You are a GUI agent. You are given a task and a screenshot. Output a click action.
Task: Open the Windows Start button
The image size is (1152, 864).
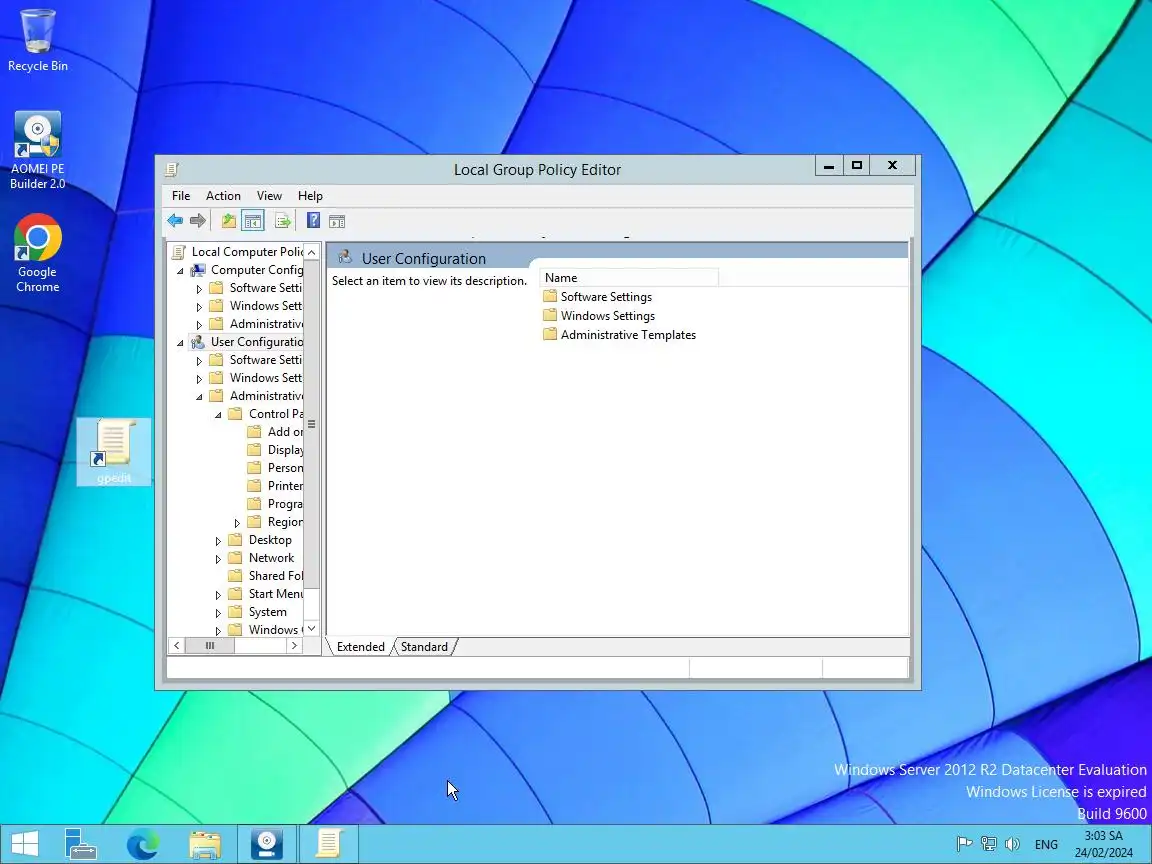point(25,843)
